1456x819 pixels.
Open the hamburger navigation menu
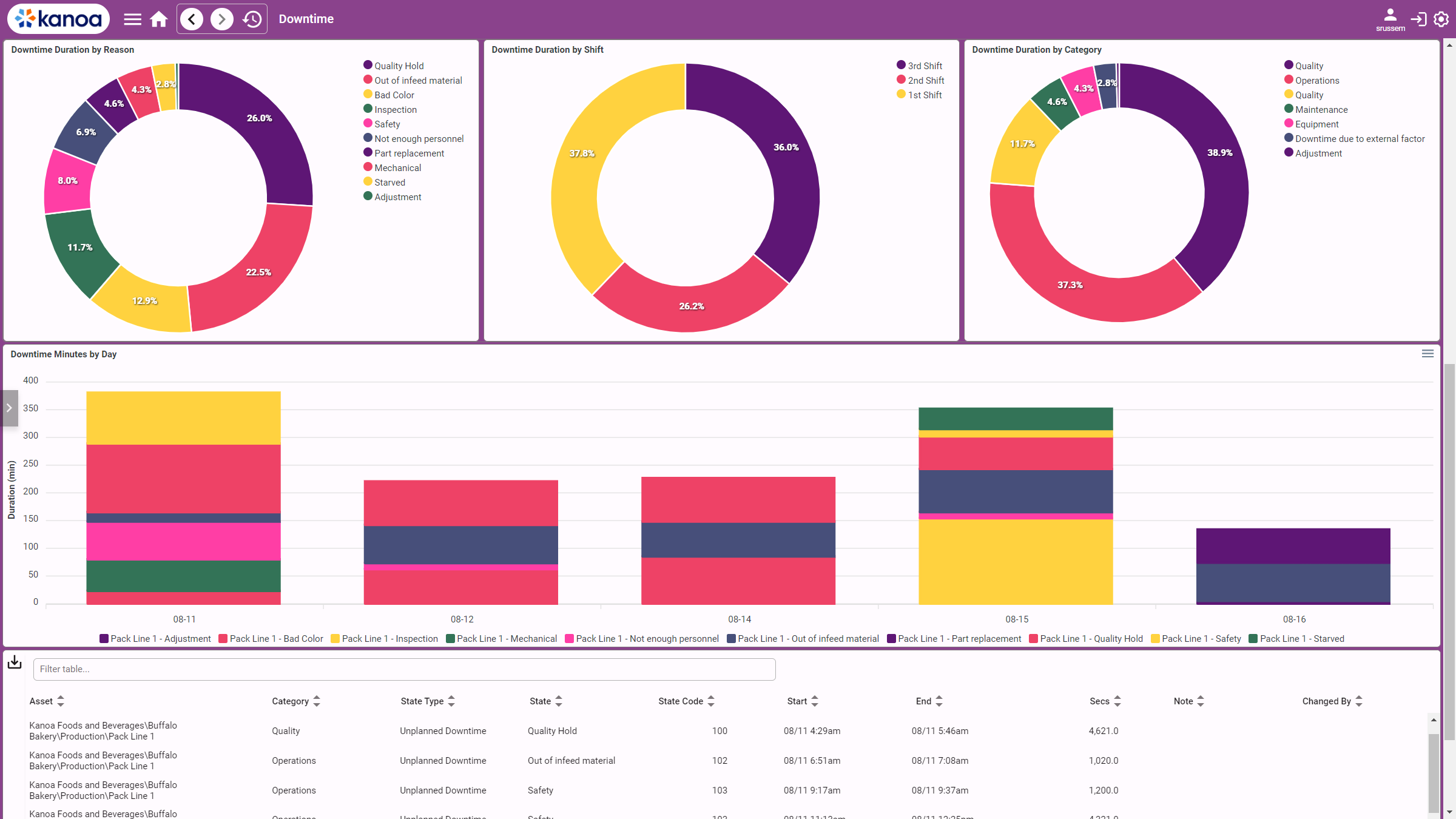132,19
